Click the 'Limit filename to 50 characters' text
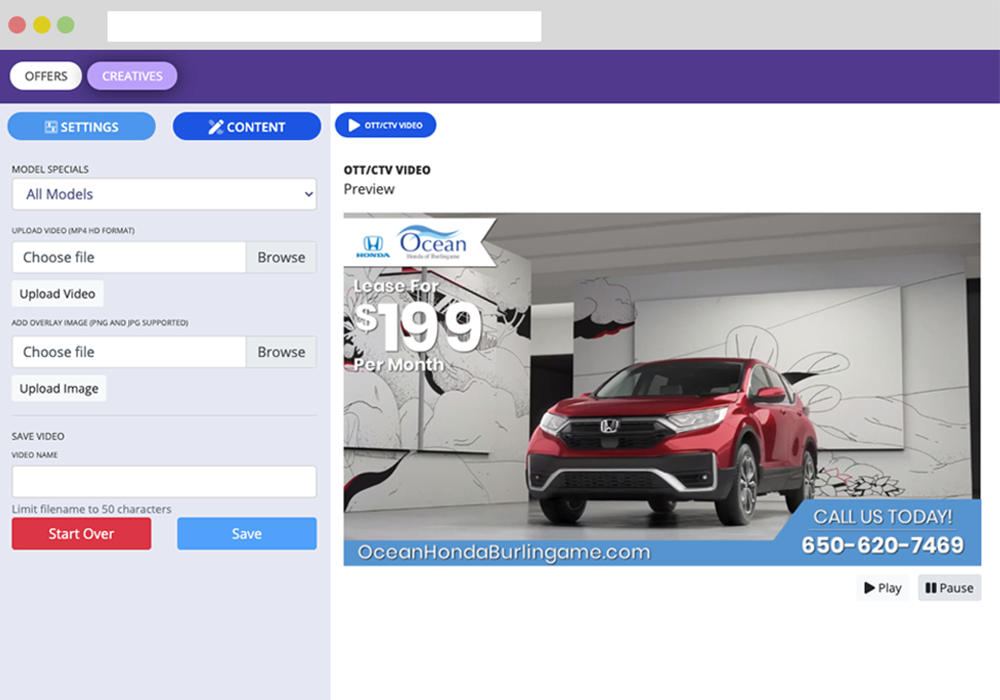Image resolution: width=1000 pixels, height=700 pixels. pos(91,509)
